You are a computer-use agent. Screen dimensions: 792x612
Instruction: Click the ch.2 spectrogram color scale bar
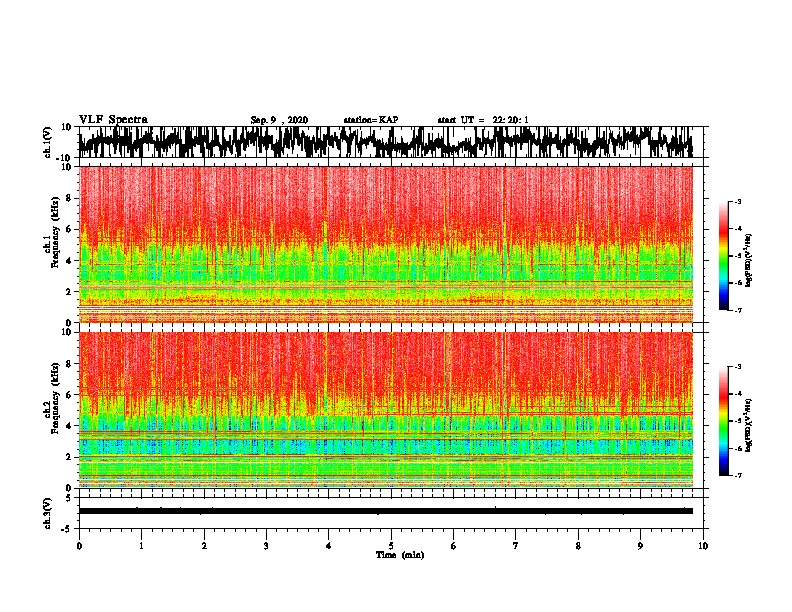tap(723, 421)
